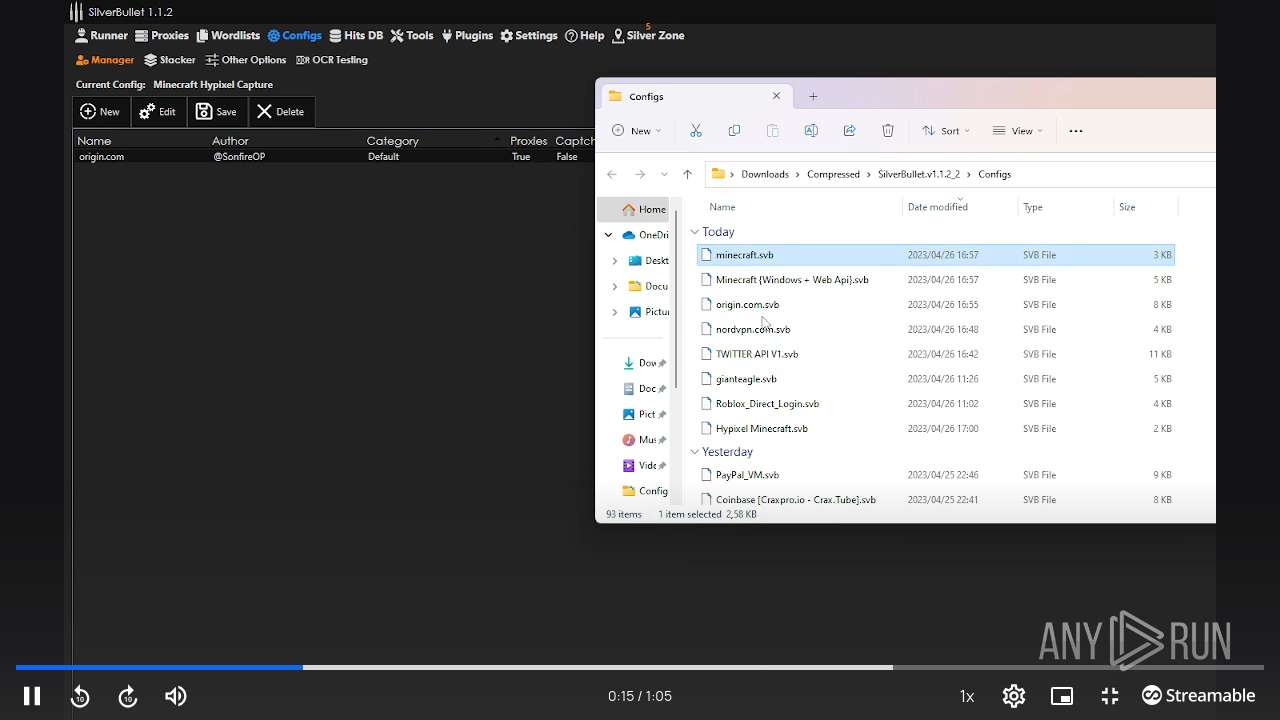Viewport: 1280px width, 720px height.
Task: Add a new Explorer tab
Action: click(x=813, y=96)
